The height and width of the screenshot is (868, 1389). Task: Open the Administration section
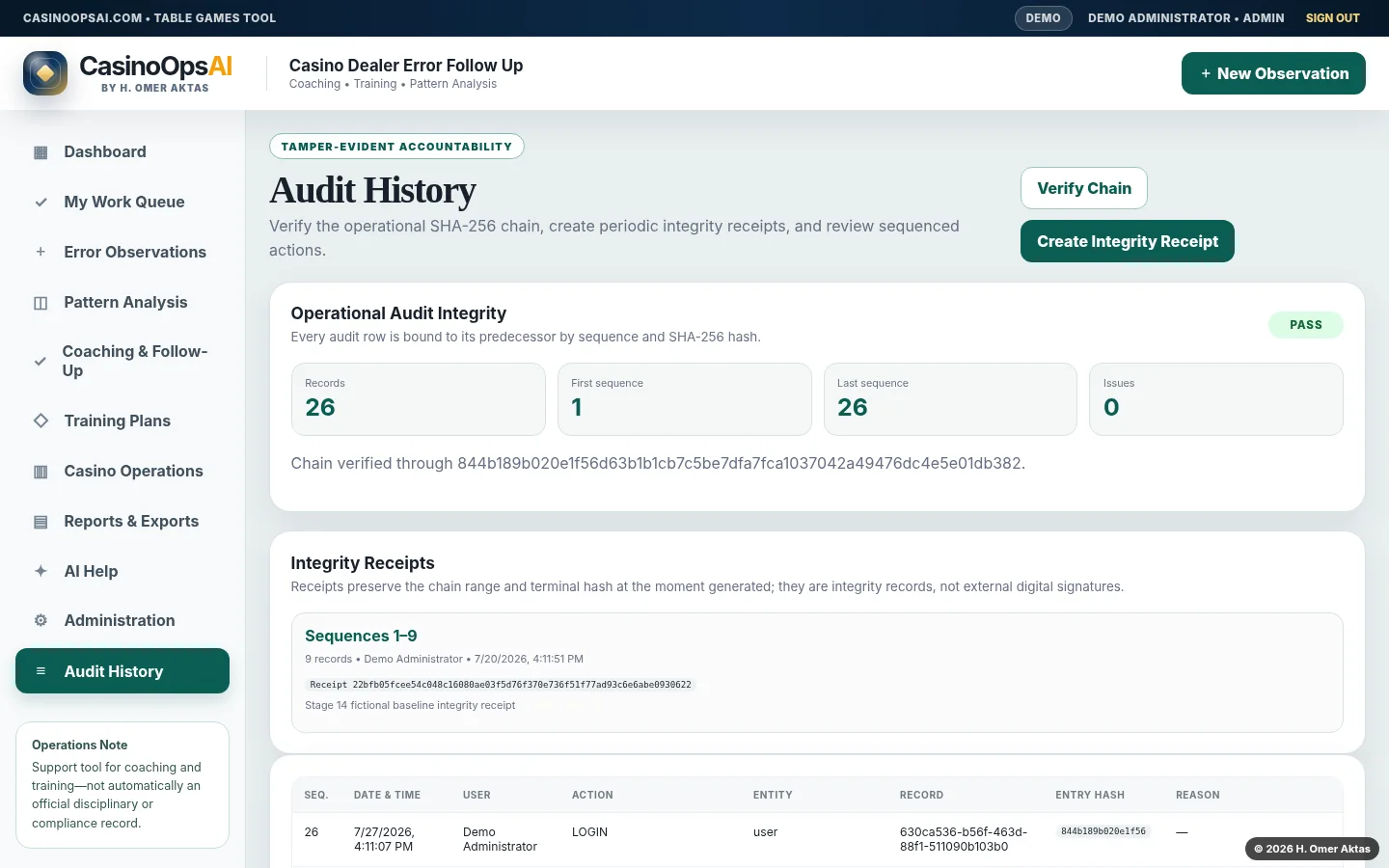[x=123, y=621]
